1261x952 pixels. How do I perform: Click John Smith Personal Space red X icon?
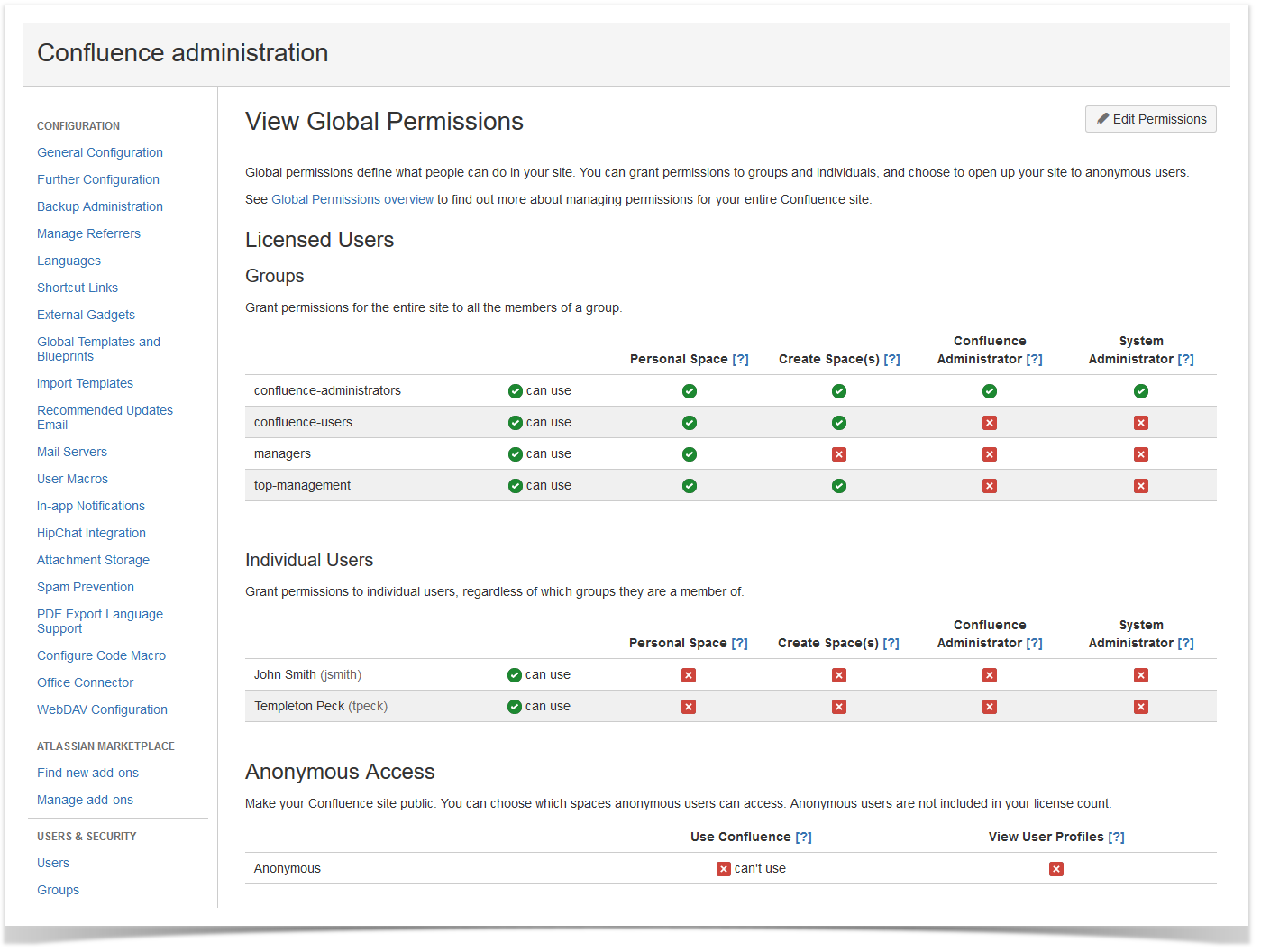click(688, 675)
